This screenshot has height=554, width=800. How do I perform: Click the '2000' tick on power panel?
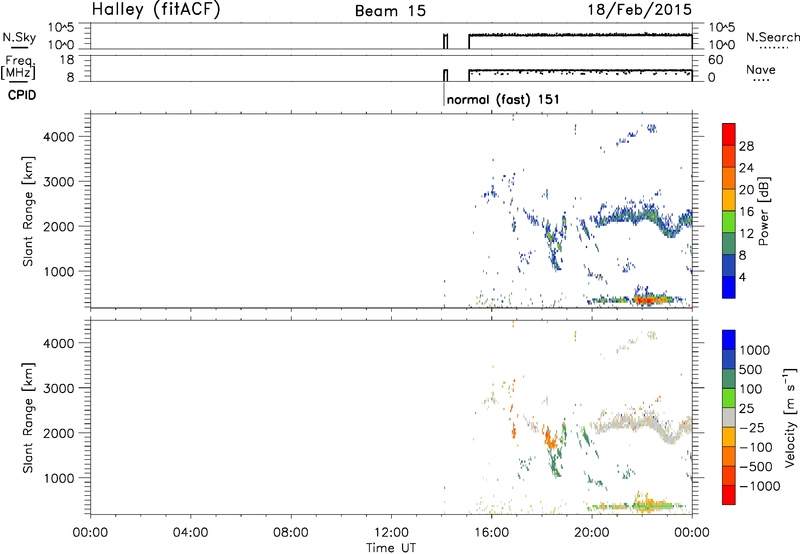pyautogui.click(x=58, y=226)
